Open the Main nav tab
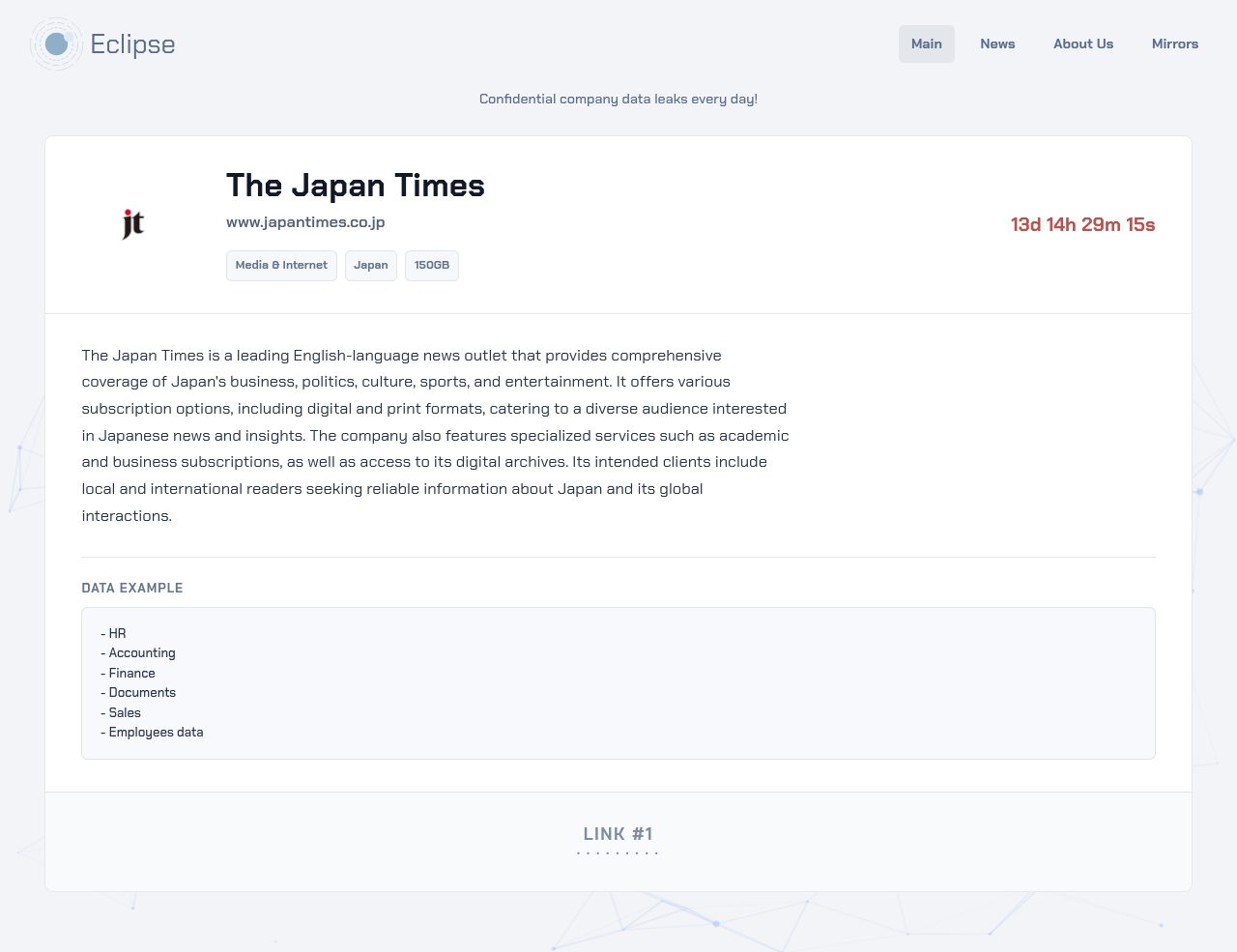 click(926, 44)
